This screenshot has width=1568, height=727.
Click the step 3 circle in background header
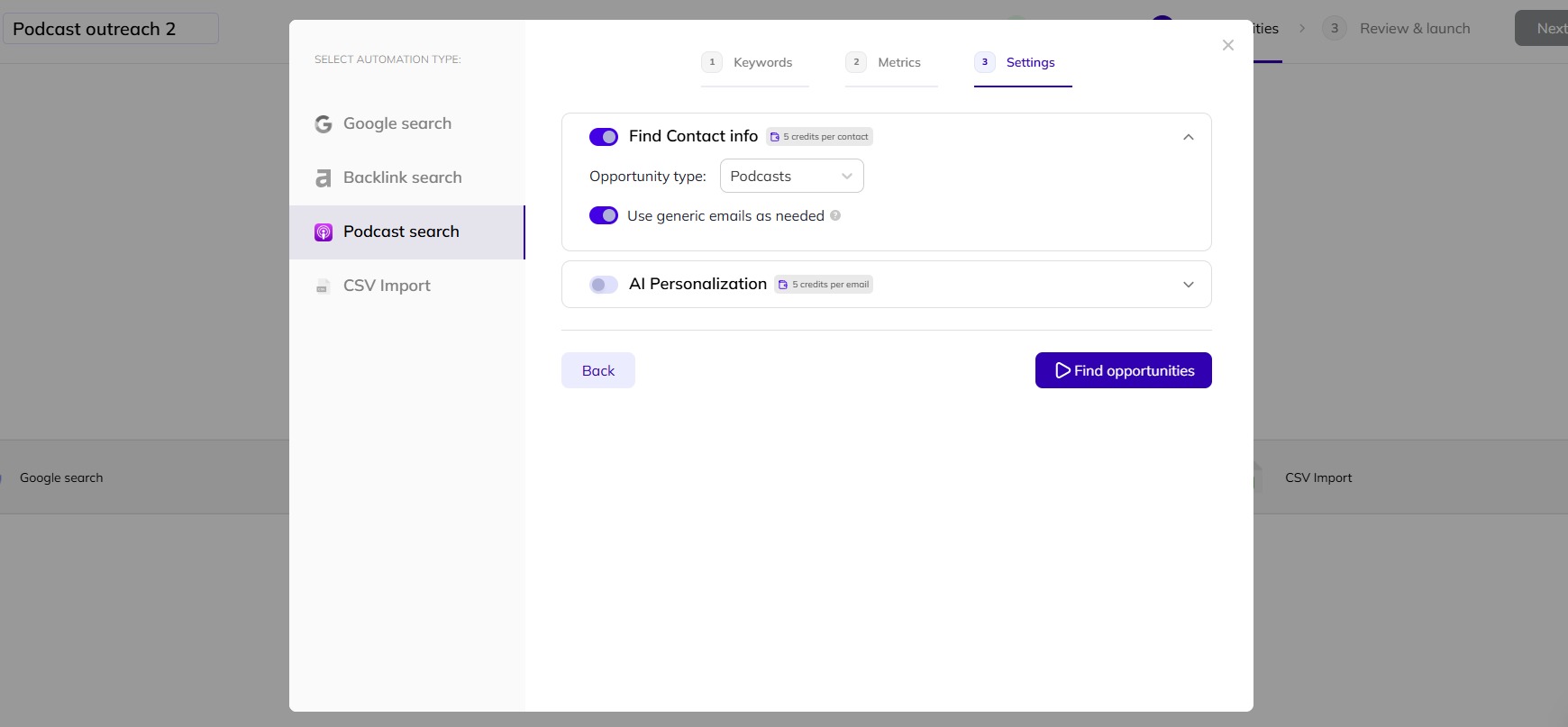(x=1335, y=28)
